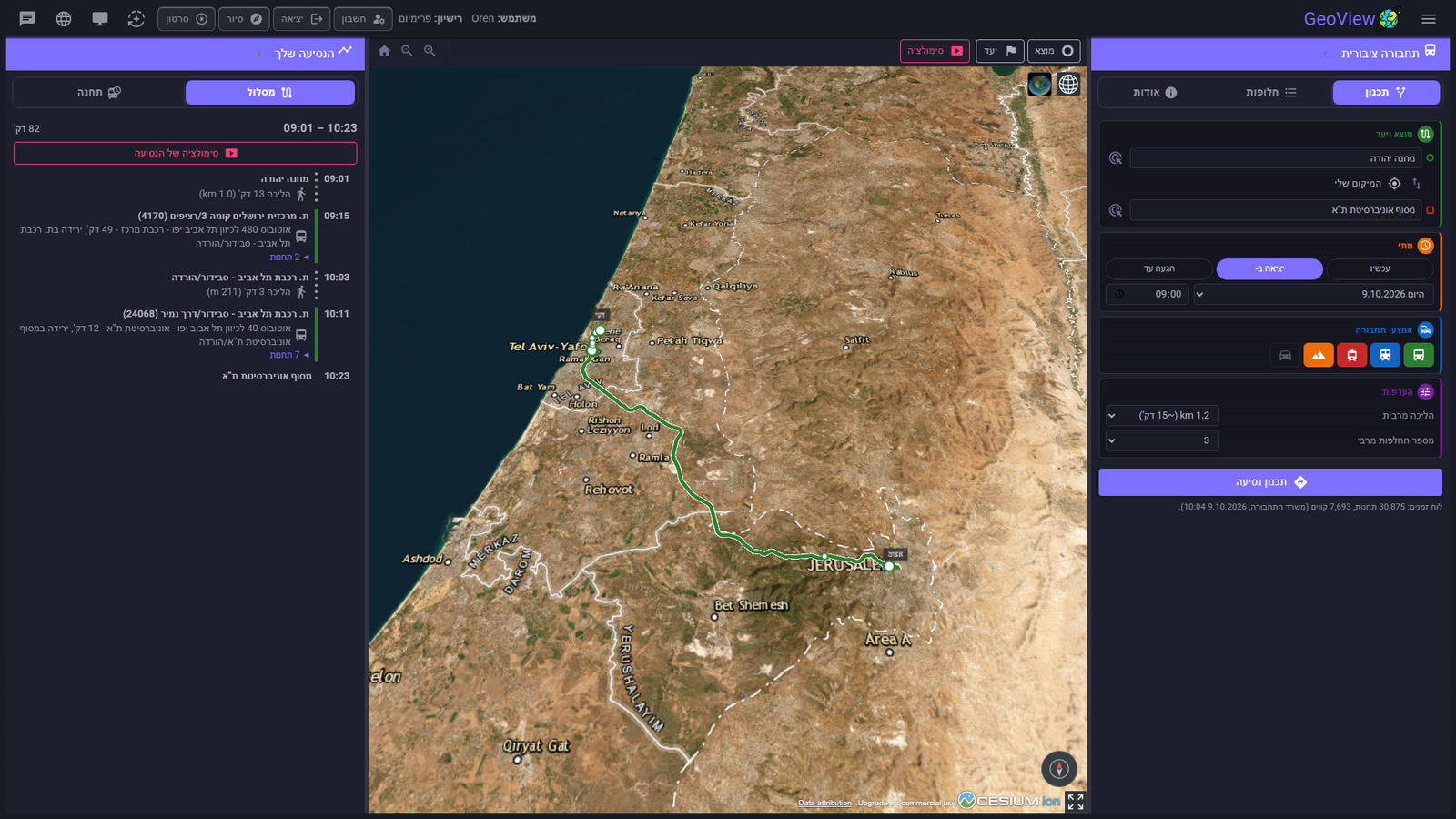Open max walking distance dropdown 1.2 km
This screenshot has height=819, width=1456.
click(1162, 415)
